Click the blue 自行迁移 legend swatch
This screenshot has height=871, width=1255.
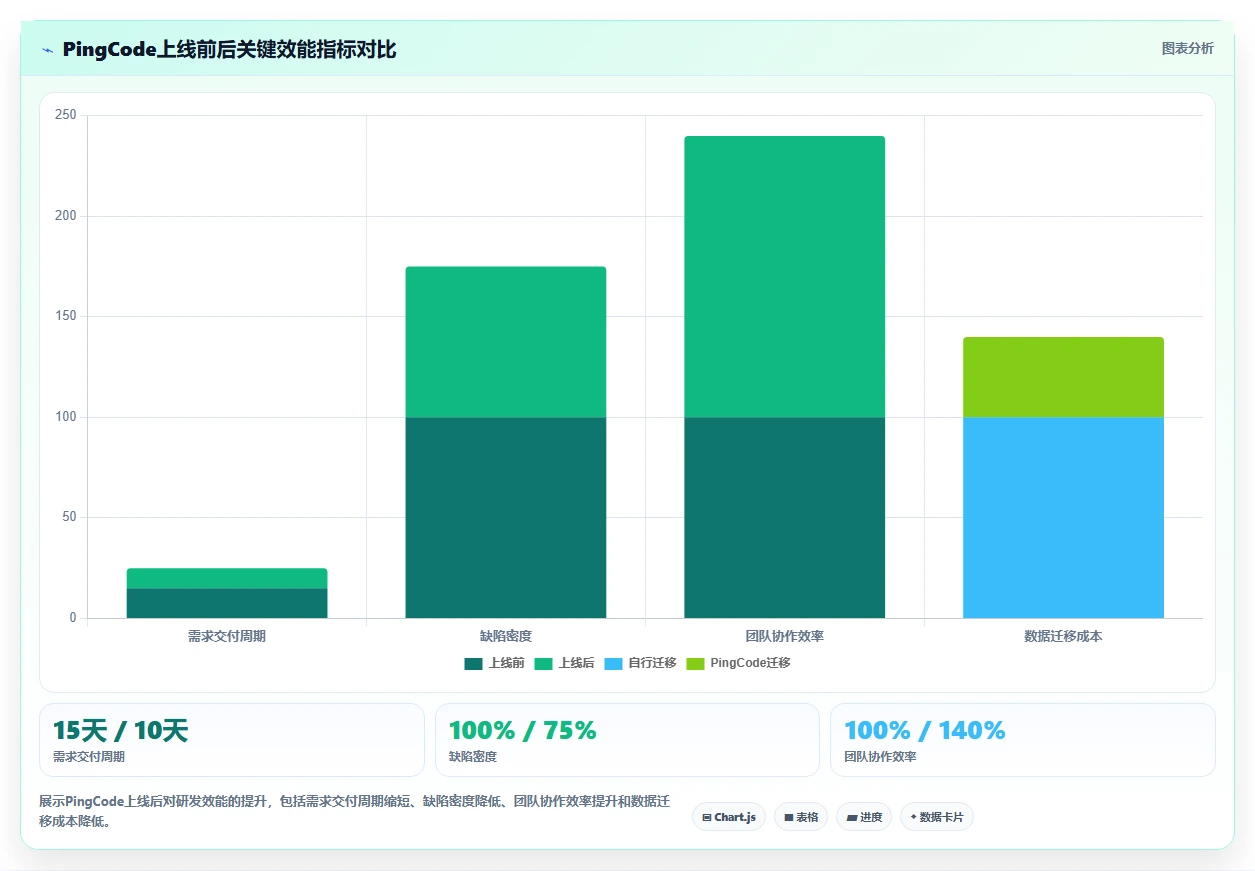coord(613,663)
